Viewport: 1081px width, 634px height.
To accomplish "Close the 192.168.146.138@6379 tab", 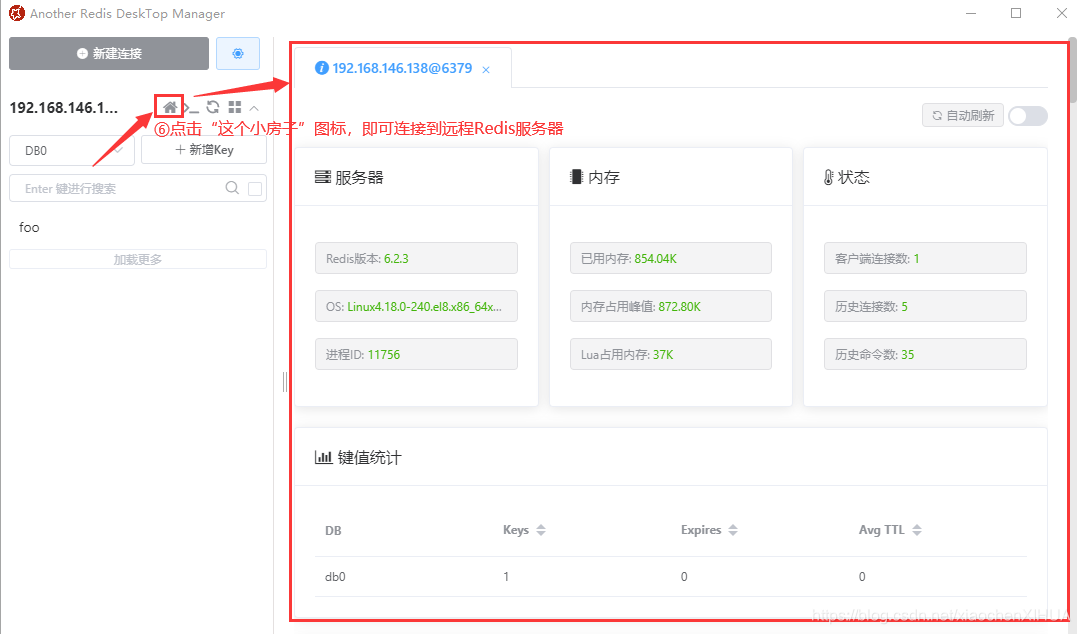I will point(486,70).
